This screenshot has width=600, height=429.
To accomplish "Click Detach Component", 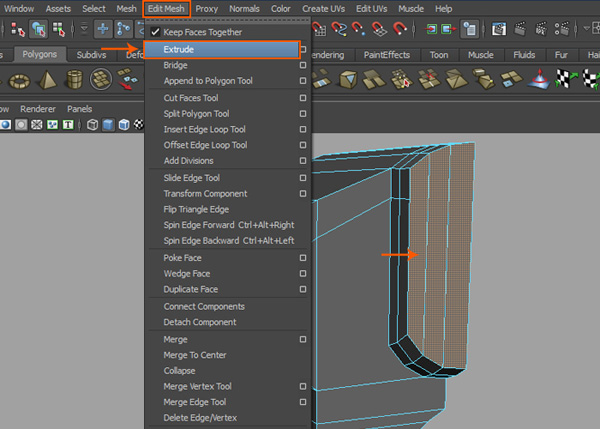I will pos(200,322).
